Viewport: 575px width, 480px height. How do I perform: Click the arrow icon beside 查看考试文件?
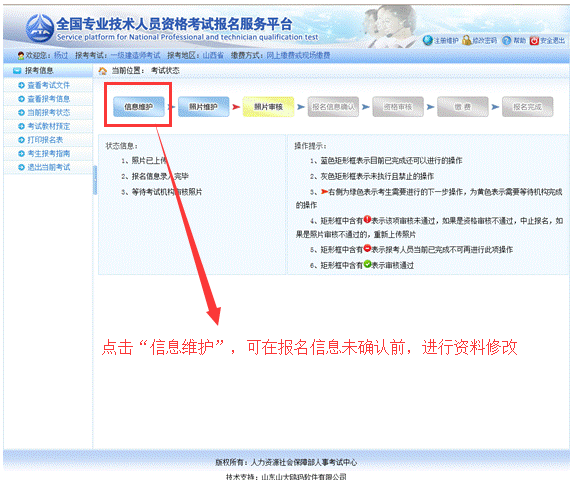coord(21,85)
